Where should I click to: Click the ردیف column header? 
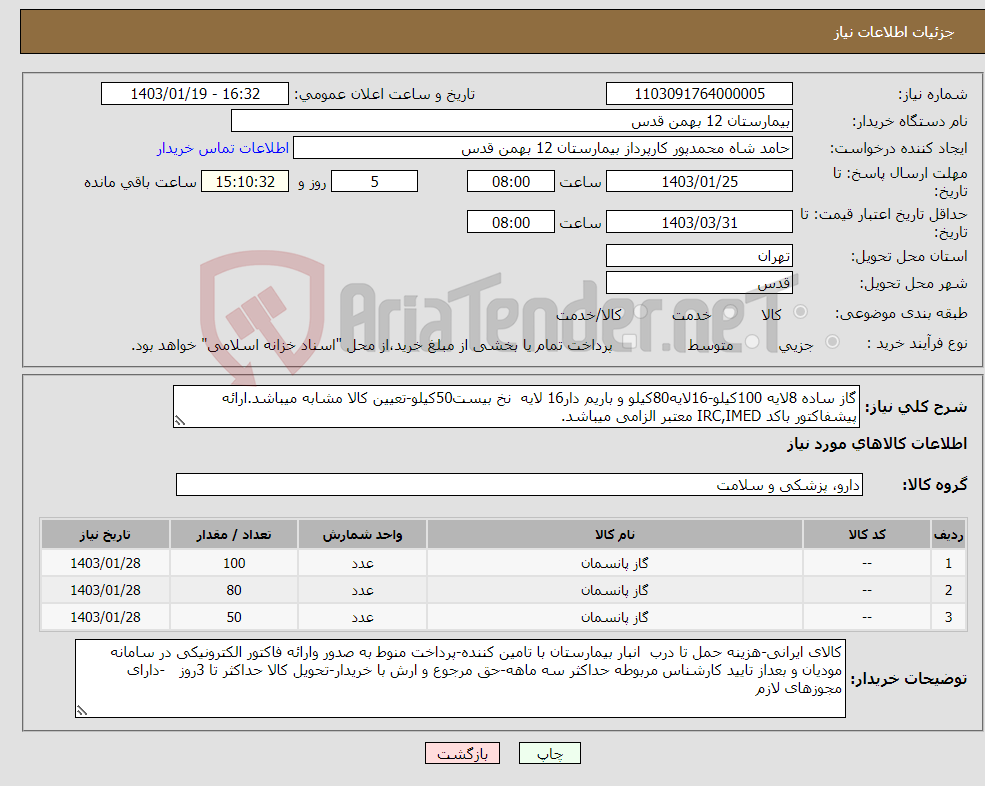tap(948, 535)
